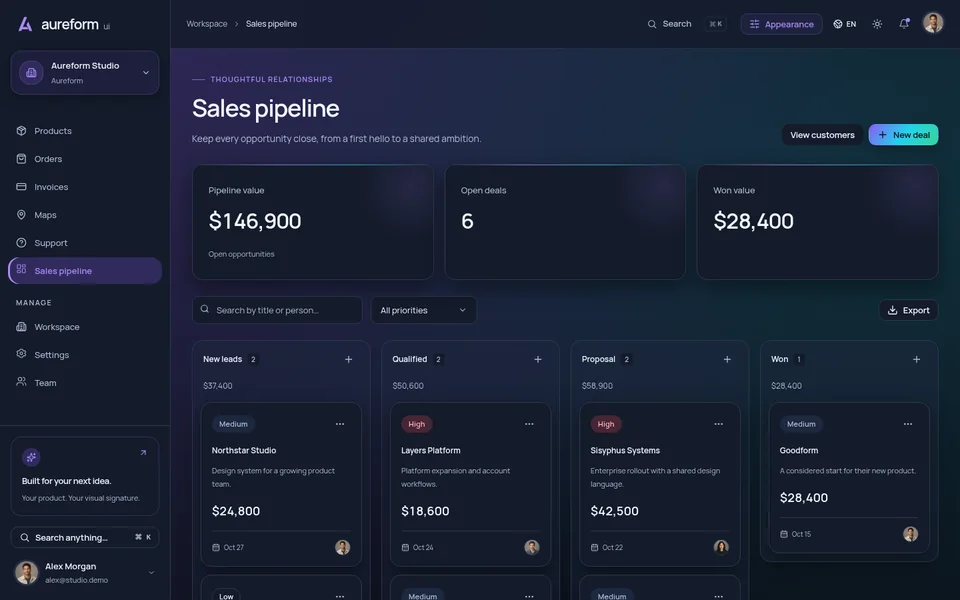Click the Sisyphus Systems deal title

pos(625,450)
